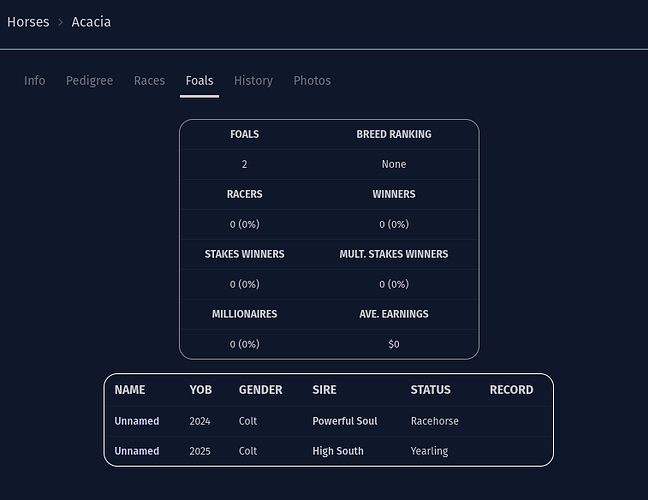Click the STATUS column header

pos(430,390)
